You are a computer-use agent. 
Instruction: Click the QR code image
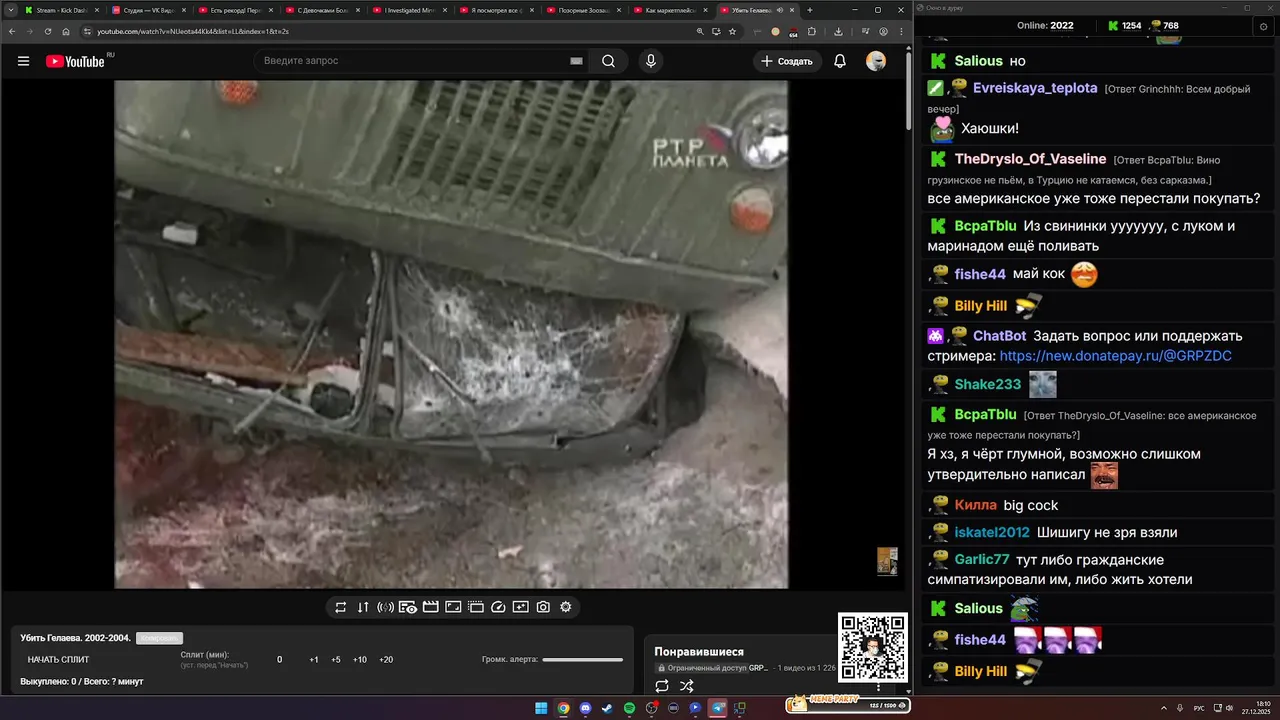[872, 647]
